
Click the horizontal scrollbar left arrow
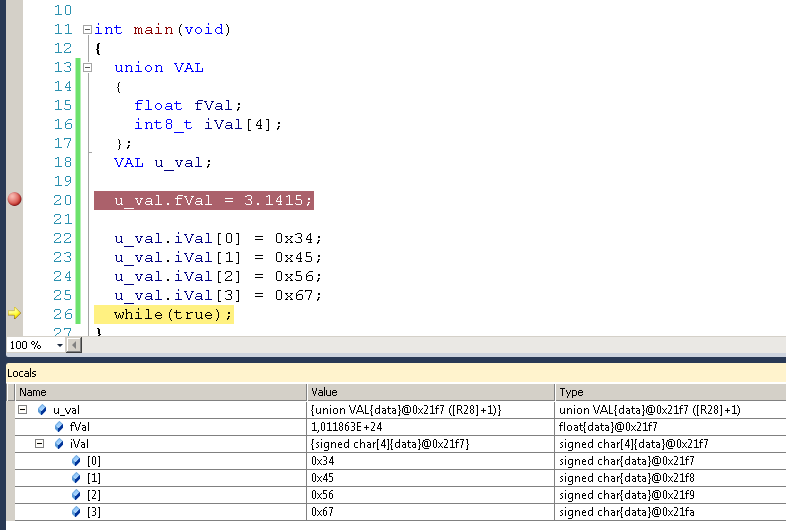[74, 345]
